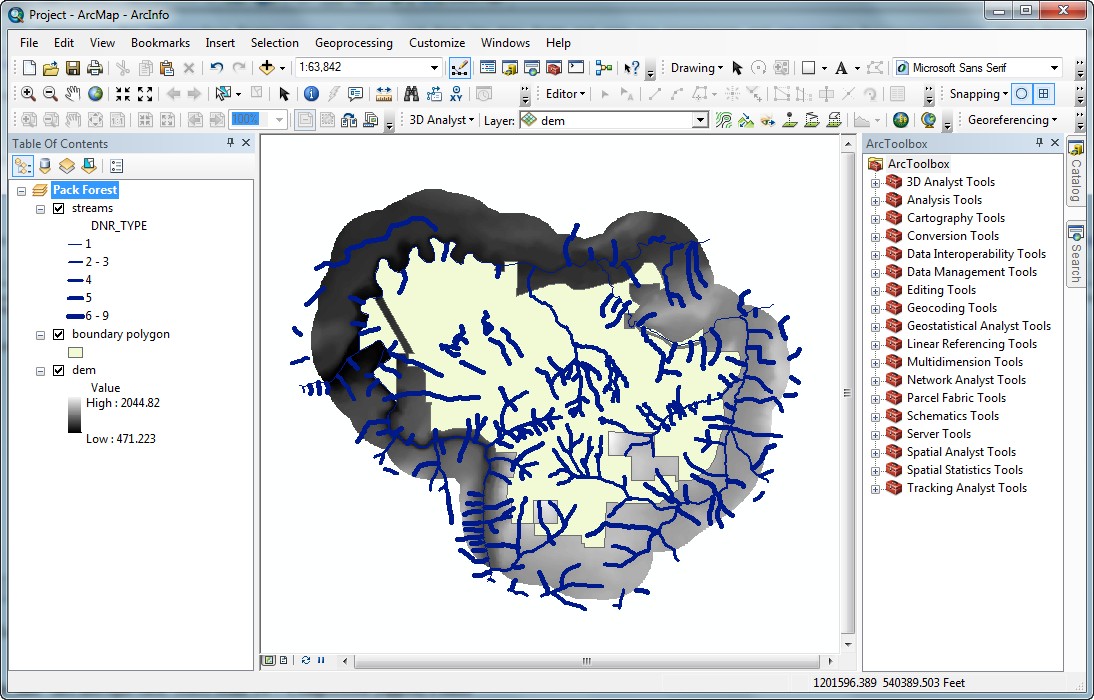Open the 3D Analyst layer dropdown
Image resolution: width=1094 pixels, height=700 pixels.
pyautogui.click(x=700, y=120)
